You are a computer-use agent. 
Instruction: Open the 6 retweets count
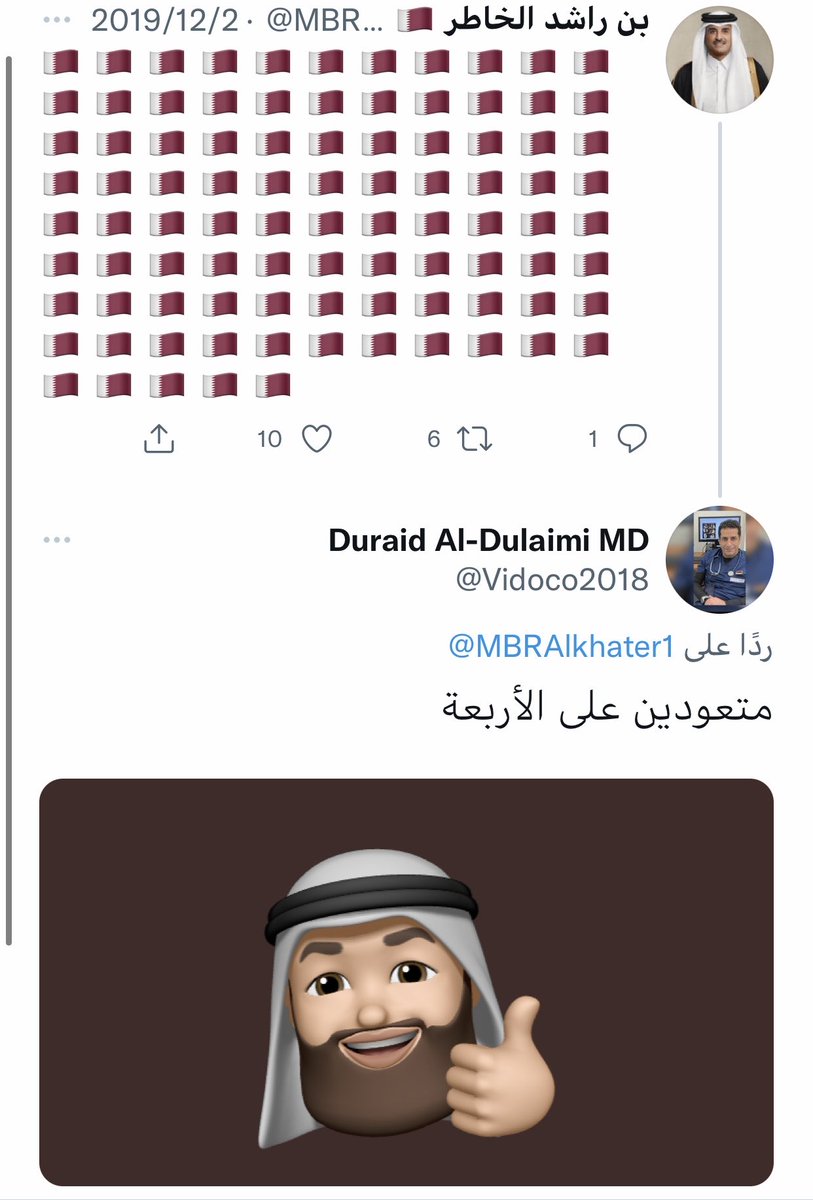(434, 439)
